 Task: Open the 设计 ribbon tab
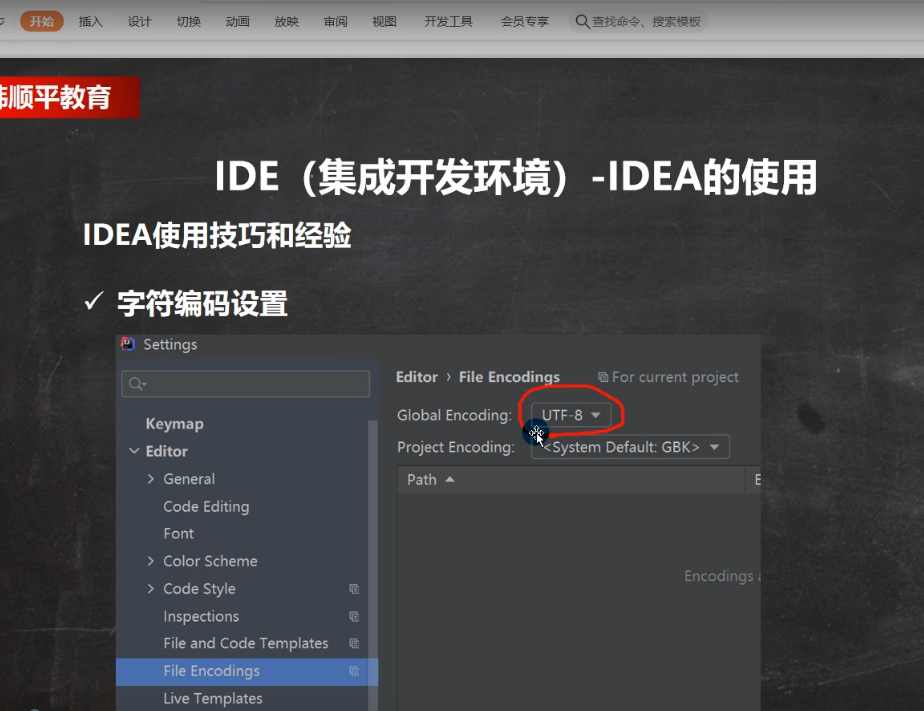pos(140,22)
